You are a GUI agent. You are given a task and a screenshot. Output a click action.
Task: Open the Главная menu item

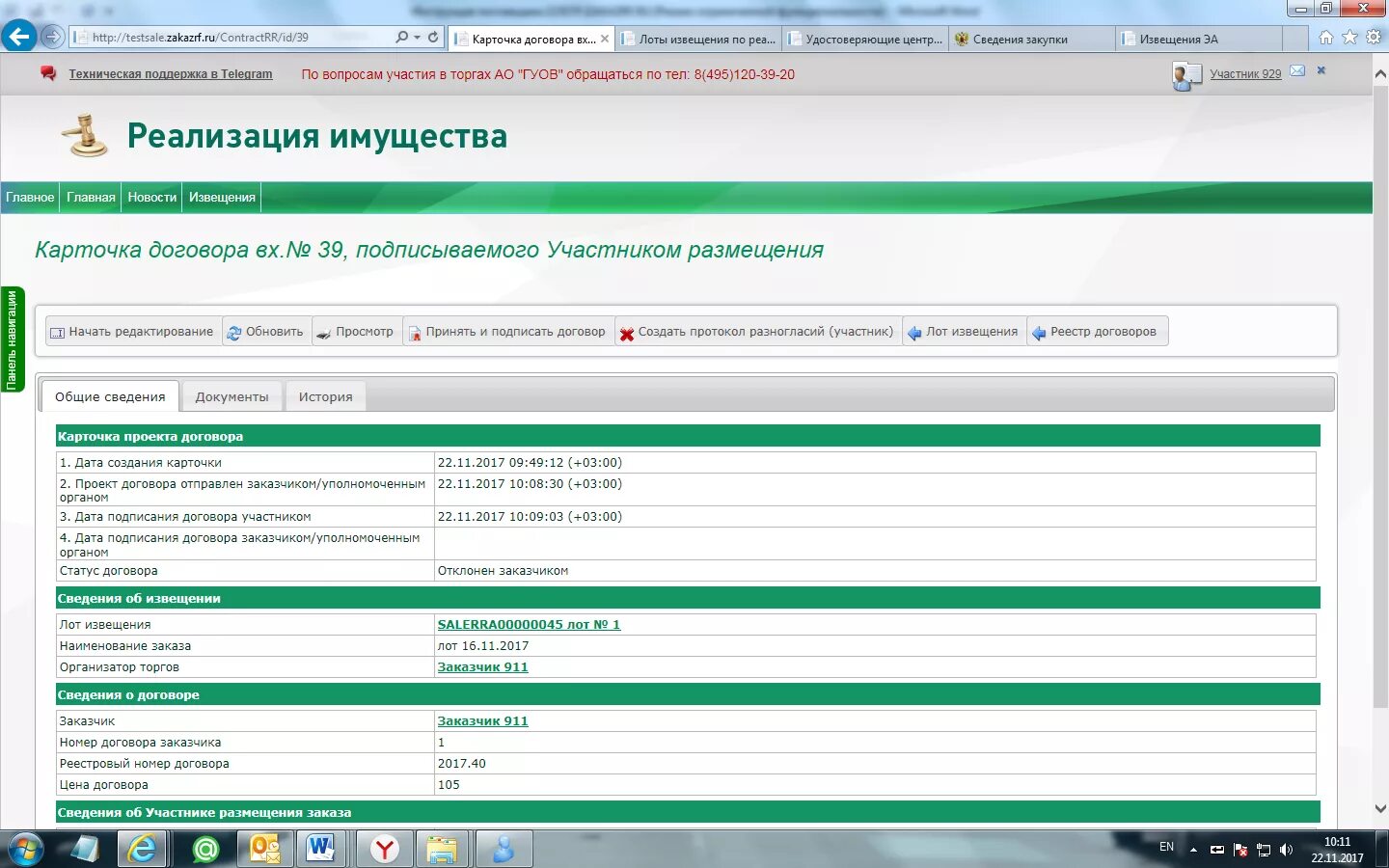tap(91, 197)
